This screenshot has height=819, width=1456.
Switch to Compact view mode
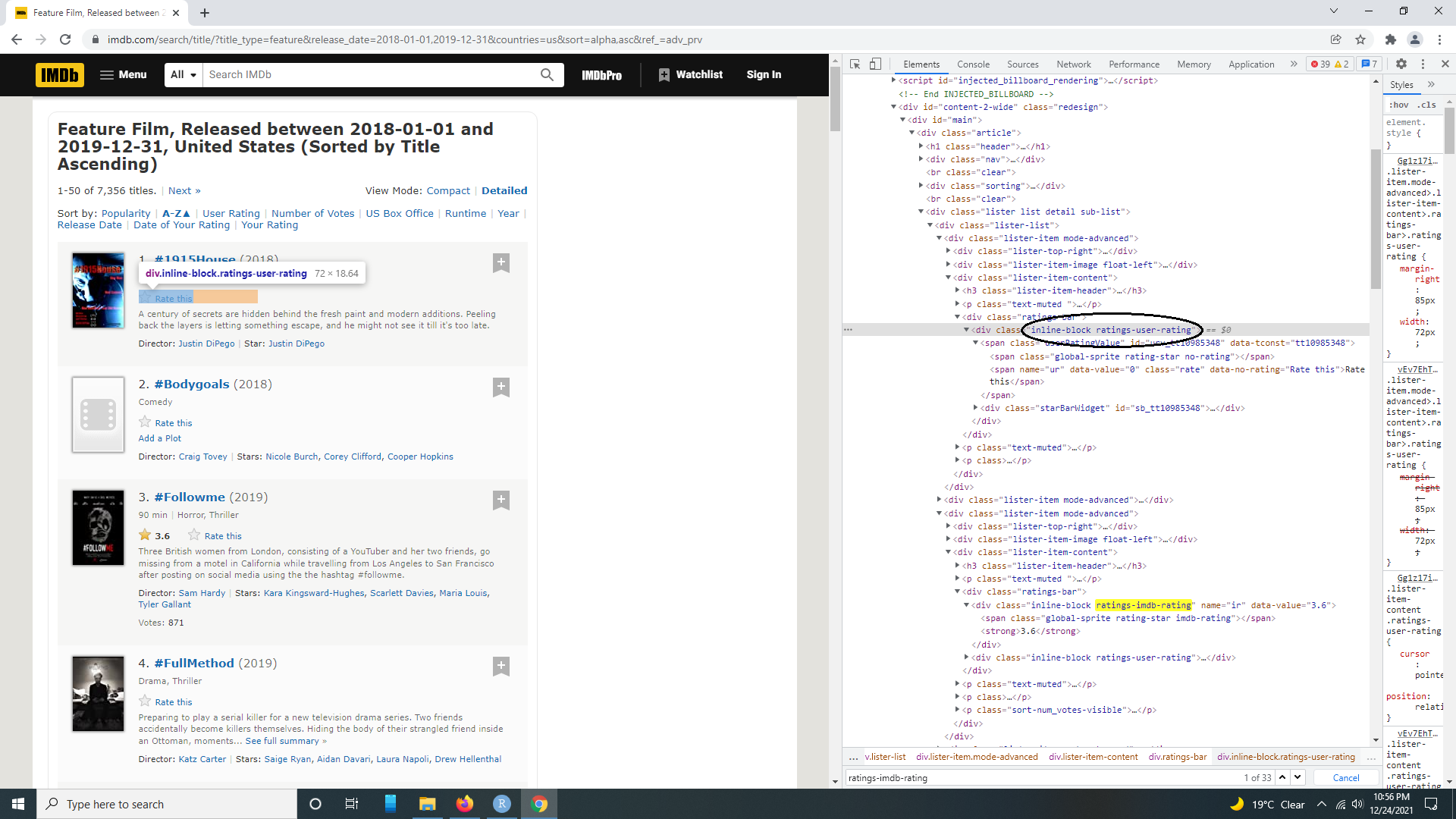point(448,191)
